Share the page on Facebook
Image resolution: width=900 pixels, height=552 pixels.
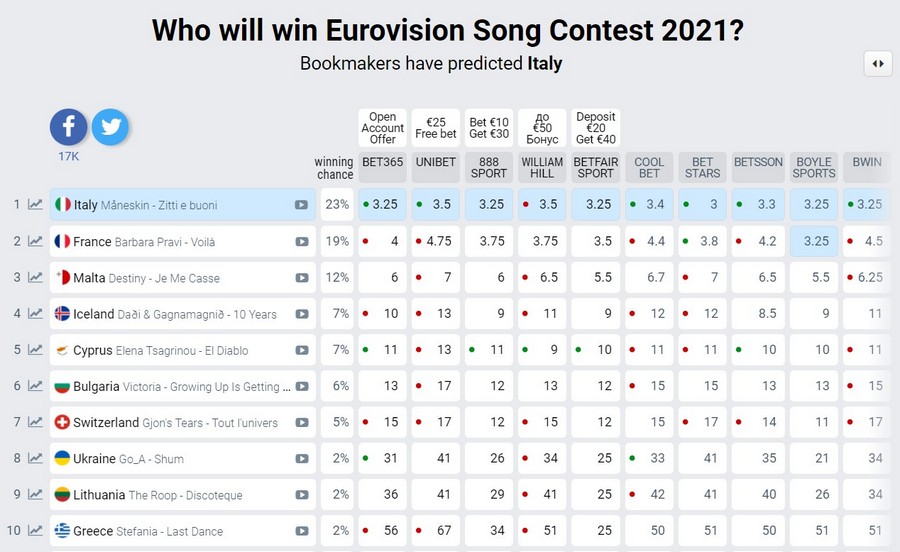pos(69,127)
